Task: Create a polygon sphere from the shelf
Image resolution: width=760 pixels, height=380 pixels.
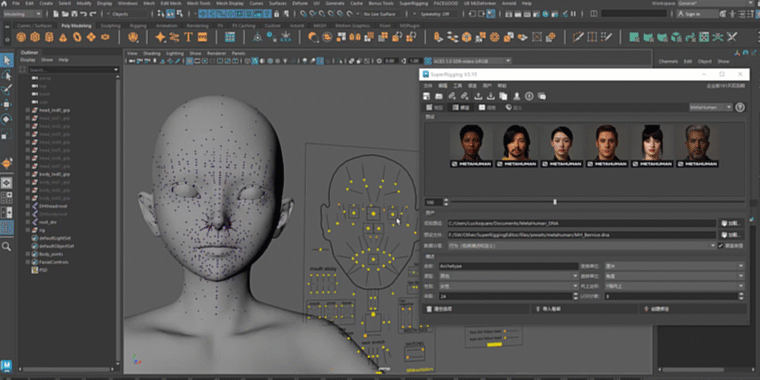Action: click(x=21, y=37)
